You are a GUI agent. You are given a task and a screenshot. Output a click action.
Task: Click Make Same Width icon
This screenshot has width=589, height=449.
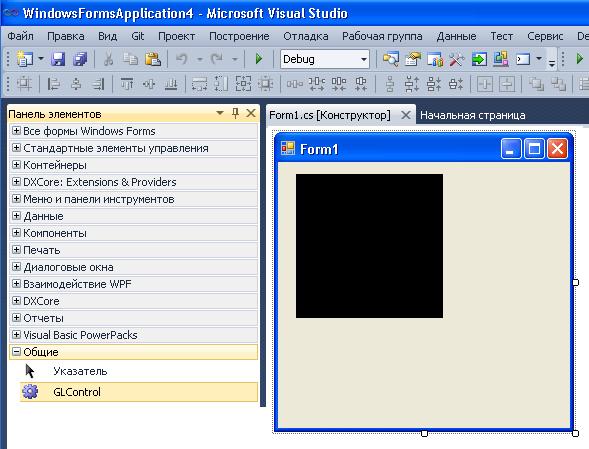click(199, 84)
